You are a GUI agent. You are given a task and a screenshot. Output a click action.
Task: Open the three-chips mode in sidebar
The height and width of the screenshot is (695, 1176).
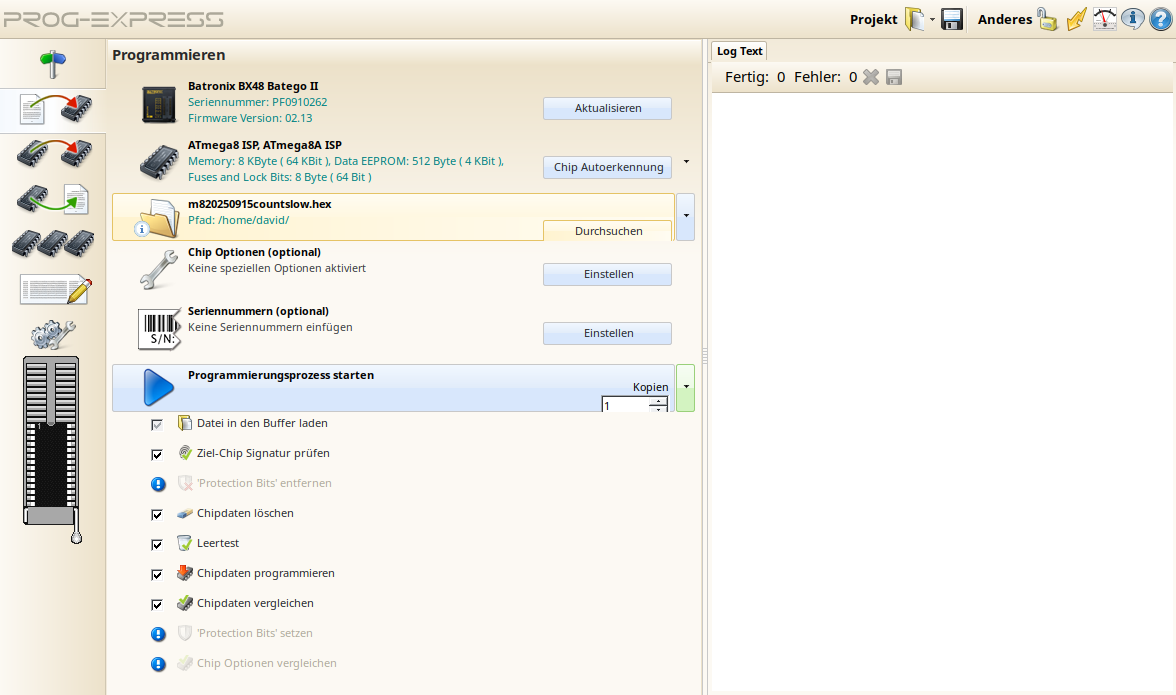point(53,243)
